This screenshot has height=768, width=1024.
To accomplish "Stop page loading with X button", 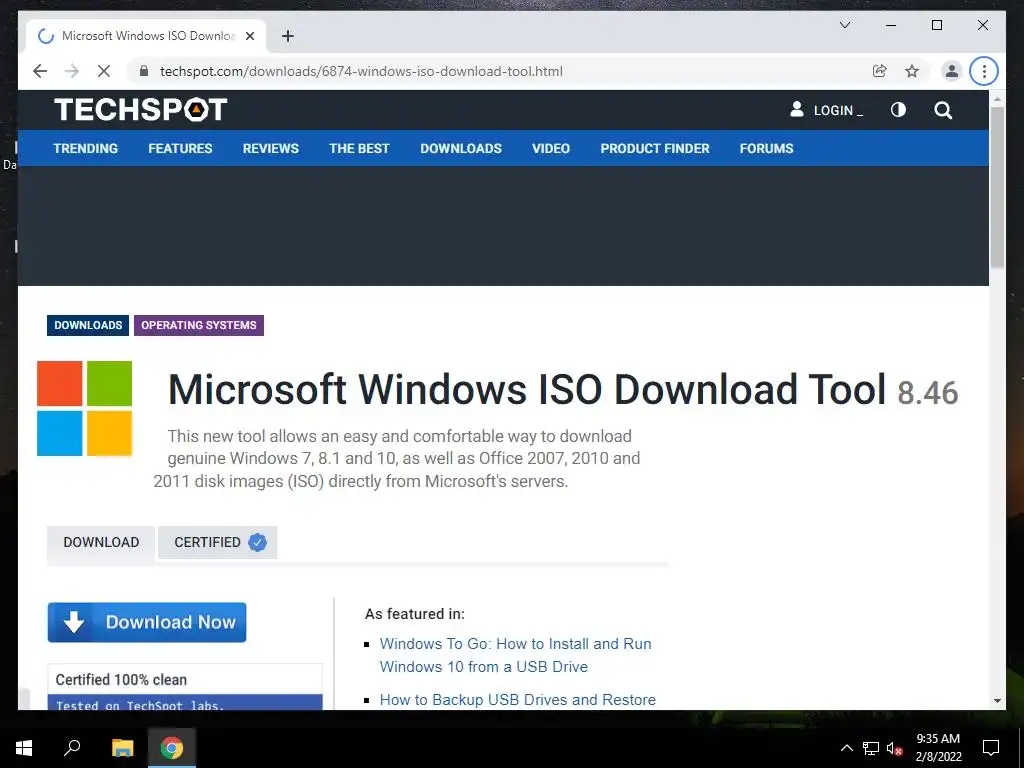I will [104, 71].
